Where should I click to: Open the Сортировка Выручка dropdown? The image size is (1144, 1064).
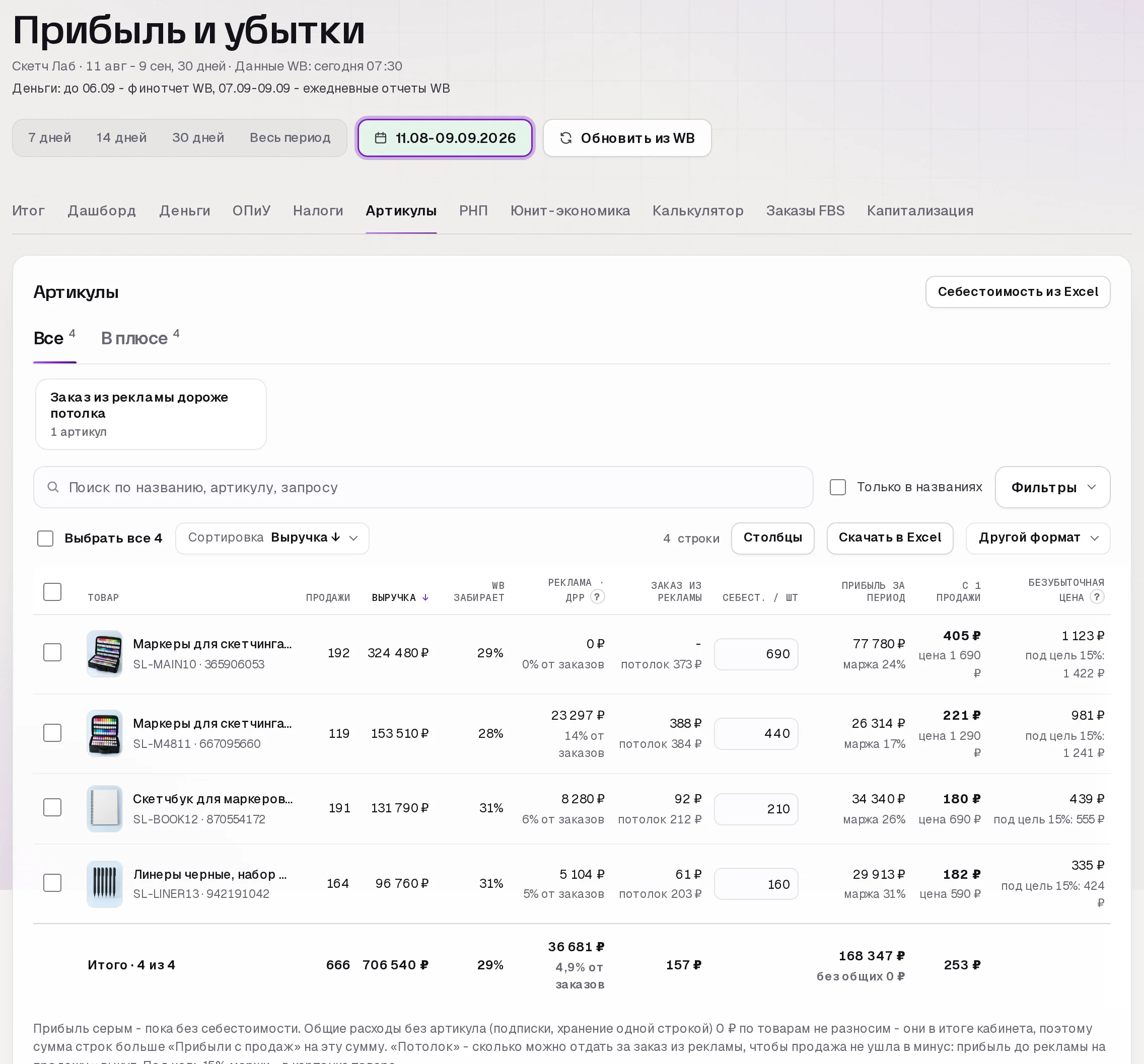272,539
